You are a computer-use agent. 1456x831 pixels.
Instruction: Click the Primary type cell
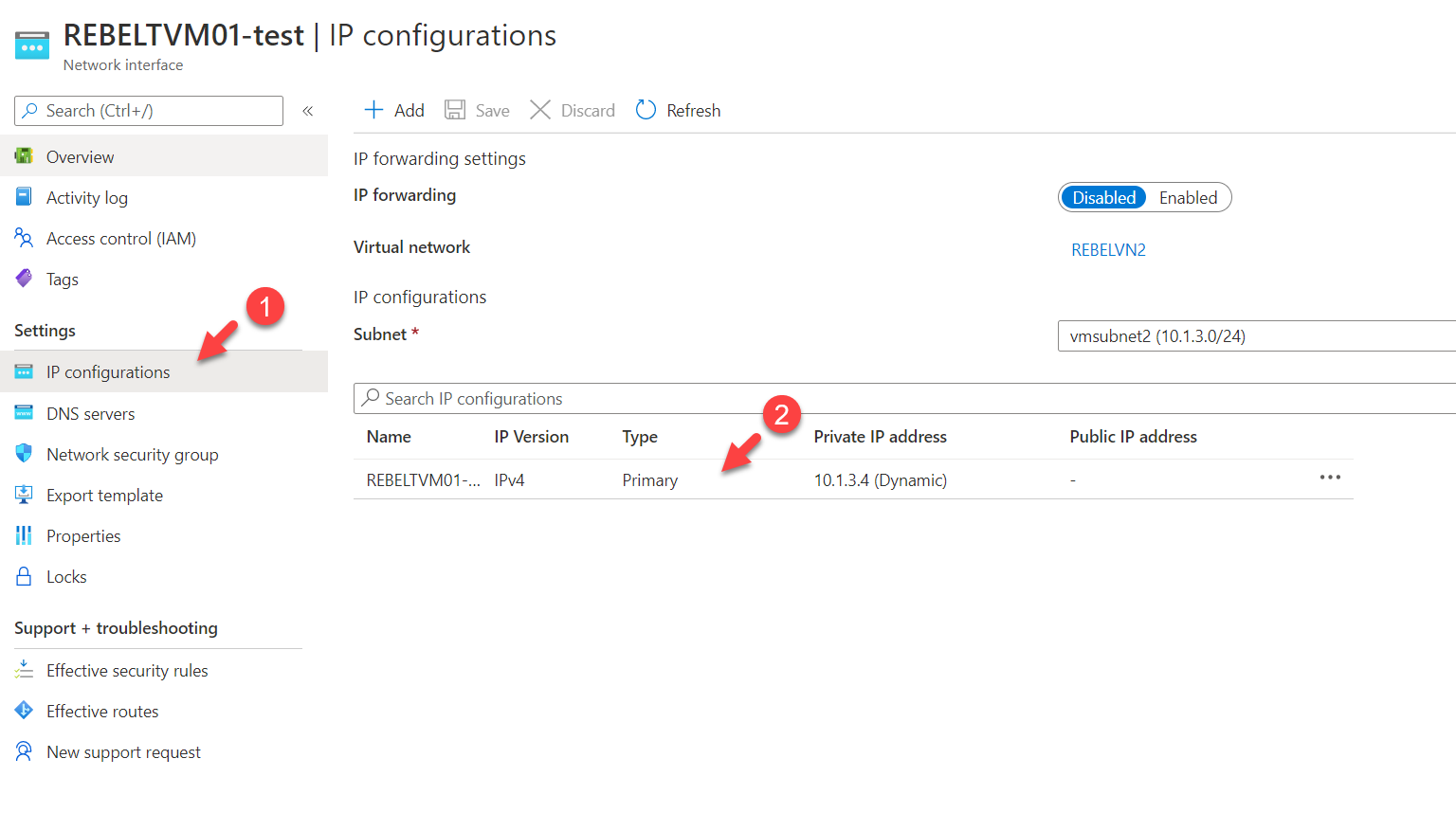tap(650, 479)
